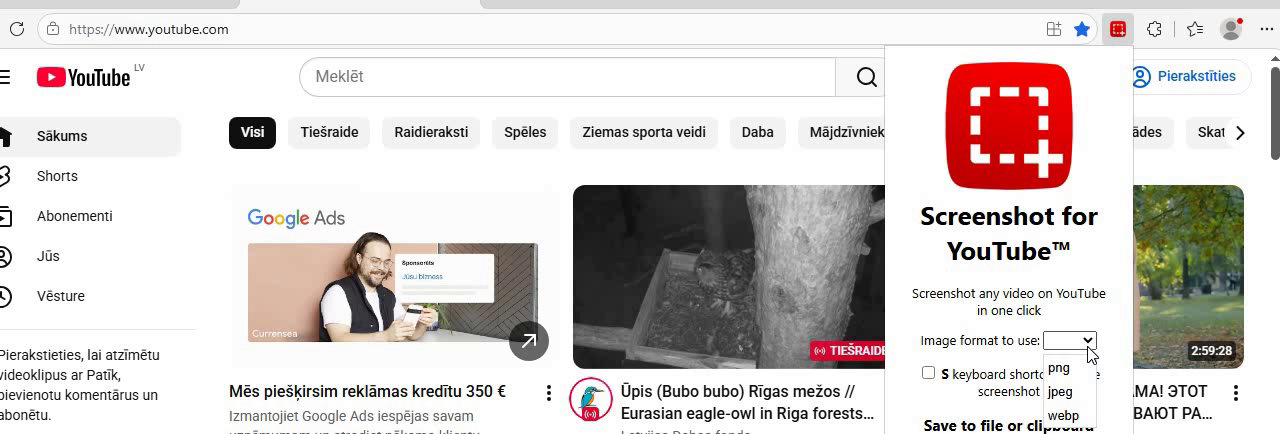Choose png format option
Viewport: 1280px width, 434px height.
pos(1069,368)
